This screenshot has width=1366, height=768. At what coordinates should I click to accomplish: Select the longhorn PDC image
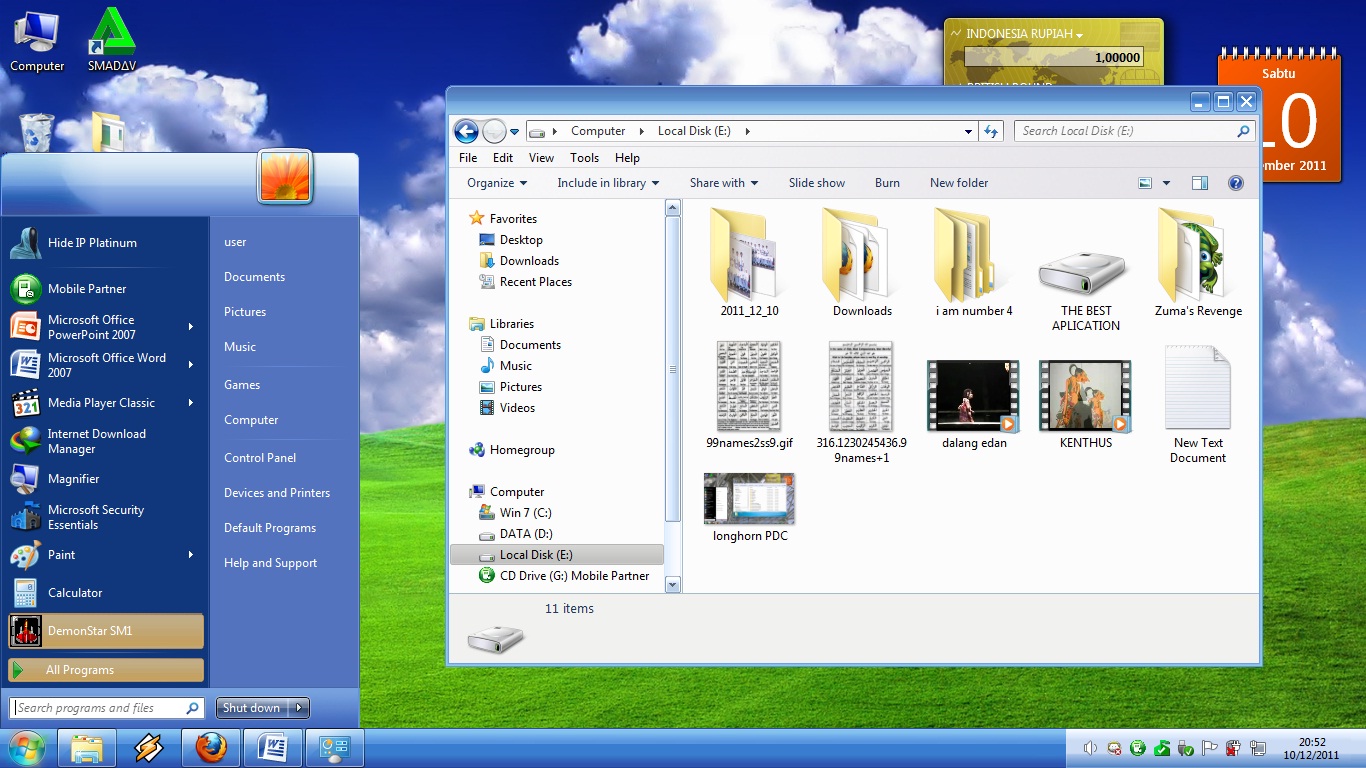click(x=749, y=499)
